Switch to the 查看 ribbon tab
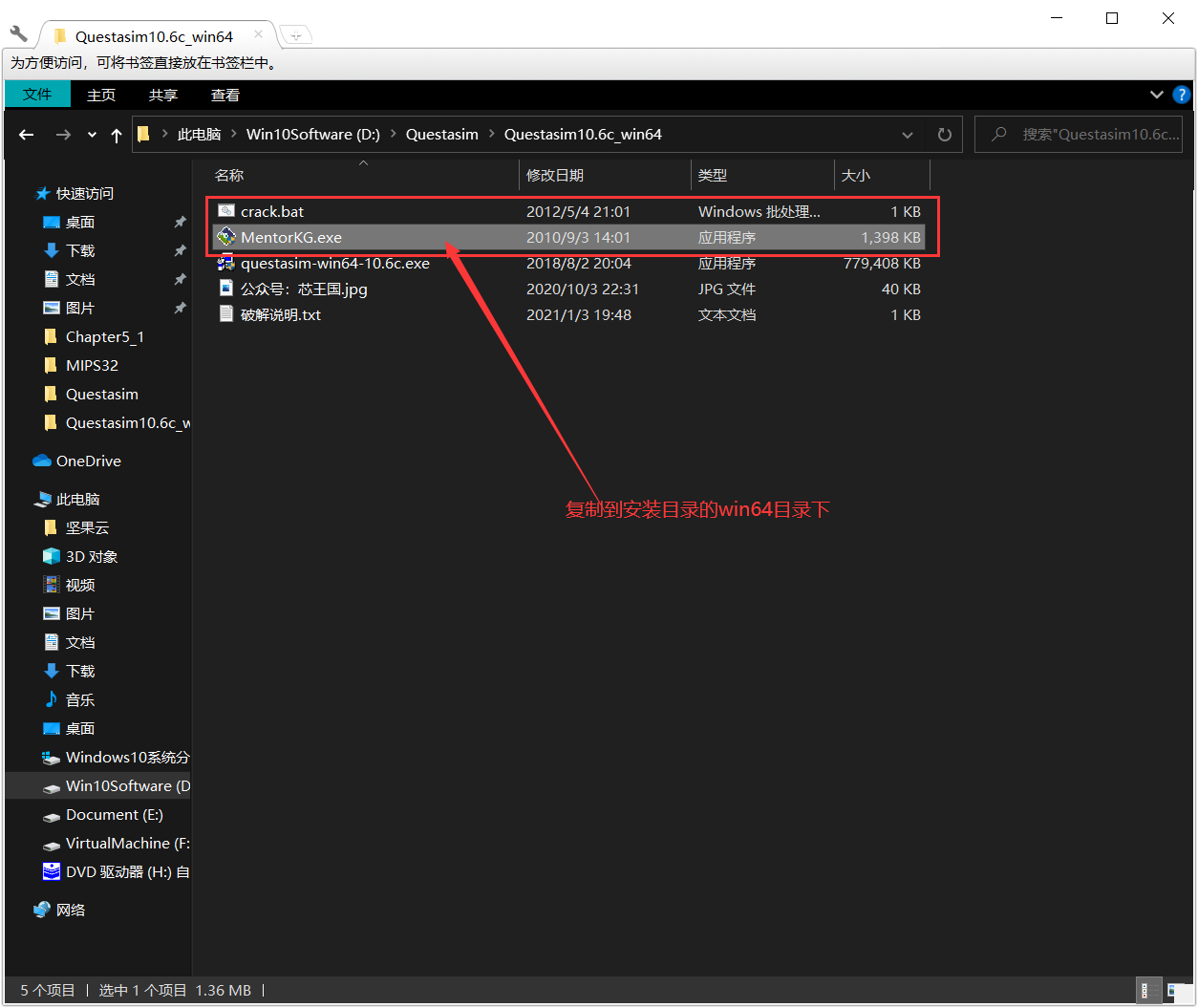 point(225,95)
